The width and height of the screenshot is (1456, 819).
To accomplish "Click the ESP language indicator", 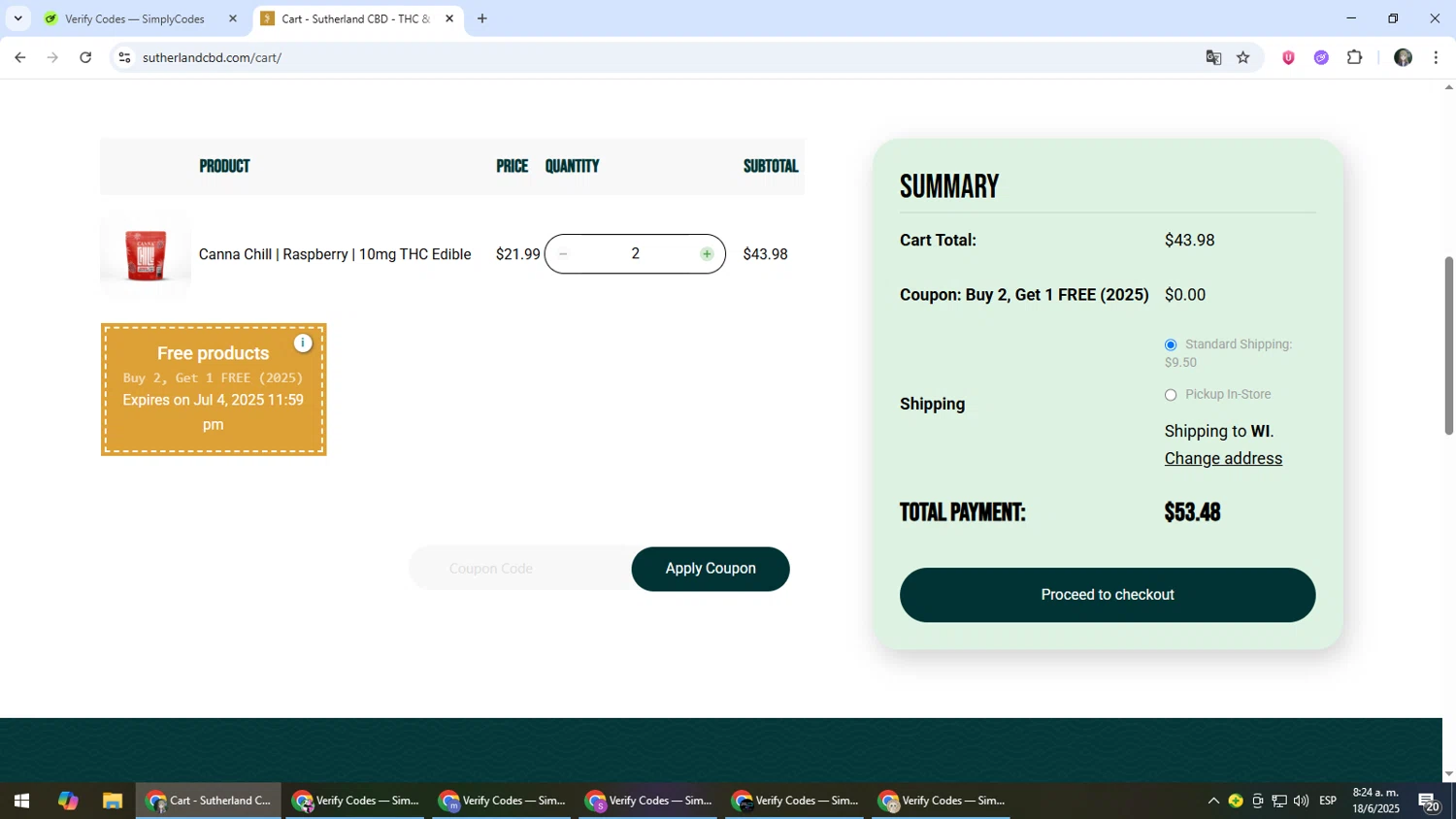I will [x=1328, y=802].
